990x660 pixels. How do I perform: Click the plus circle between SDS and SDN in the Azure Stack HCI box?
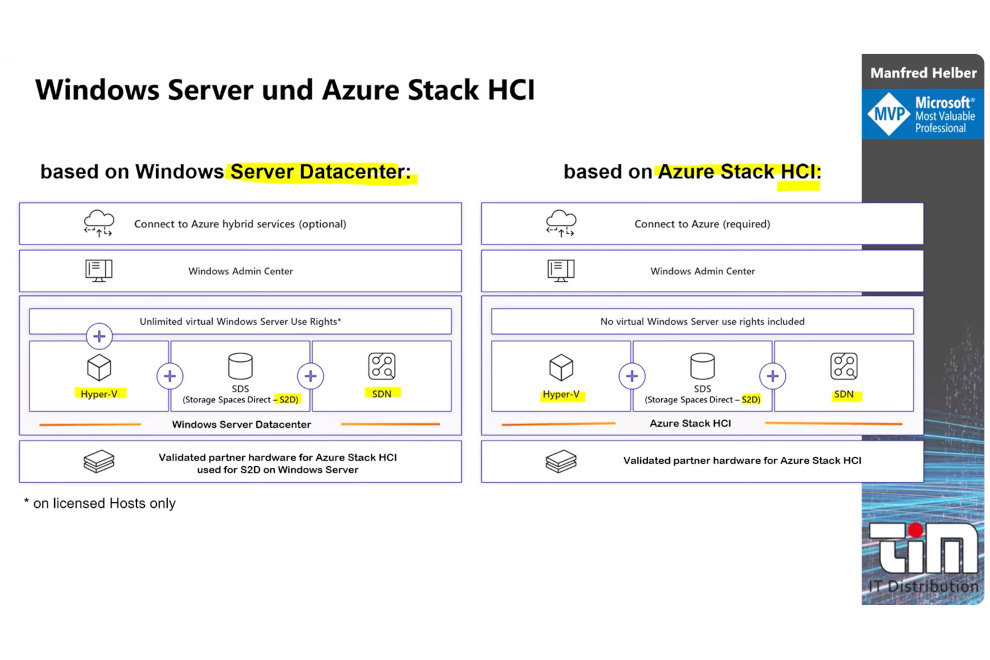(x=773, y=376)
